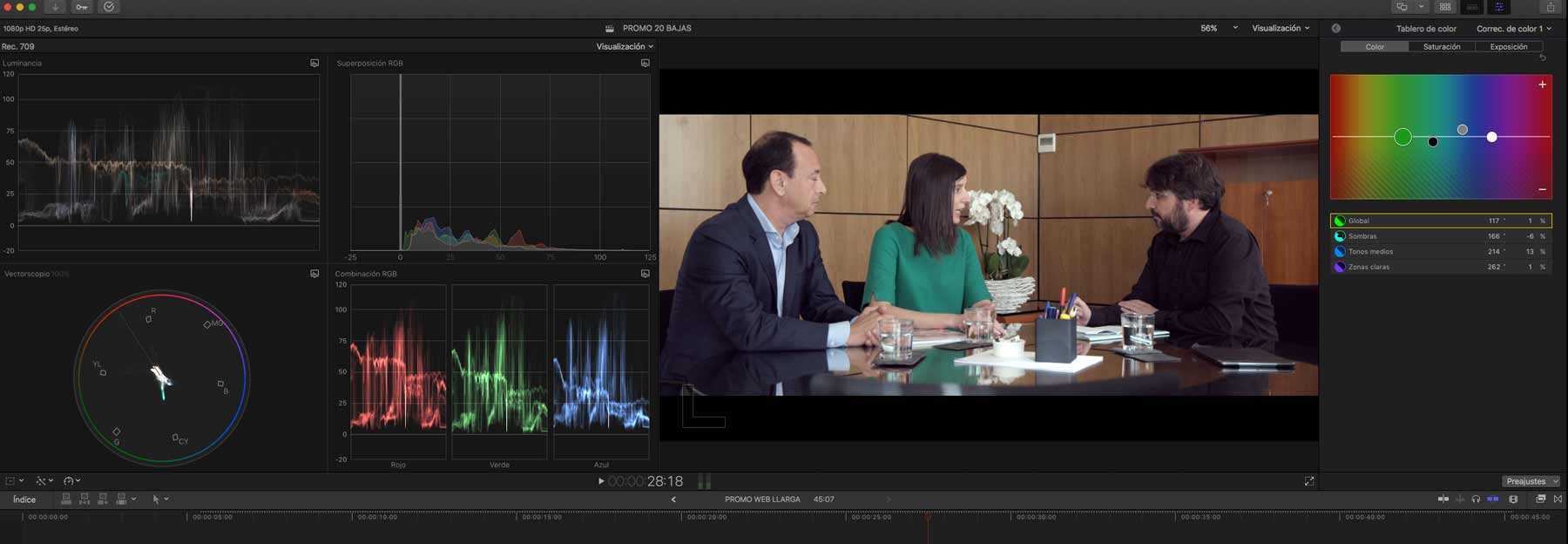Image resolution: width=1568 pixels, height=544 pixels.
Task: Select the gray midtones puck
Action: [x=1463, y=130]
